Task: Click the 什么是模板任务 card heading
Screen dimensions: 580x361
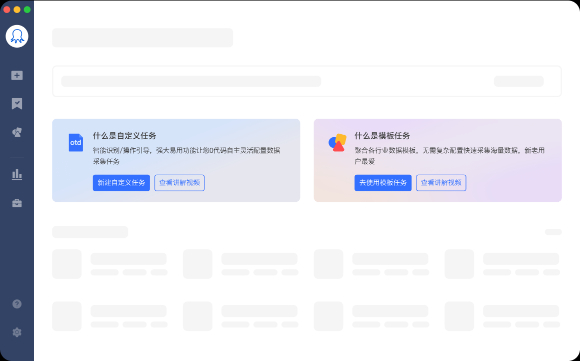Action: [x=382, y=136]
